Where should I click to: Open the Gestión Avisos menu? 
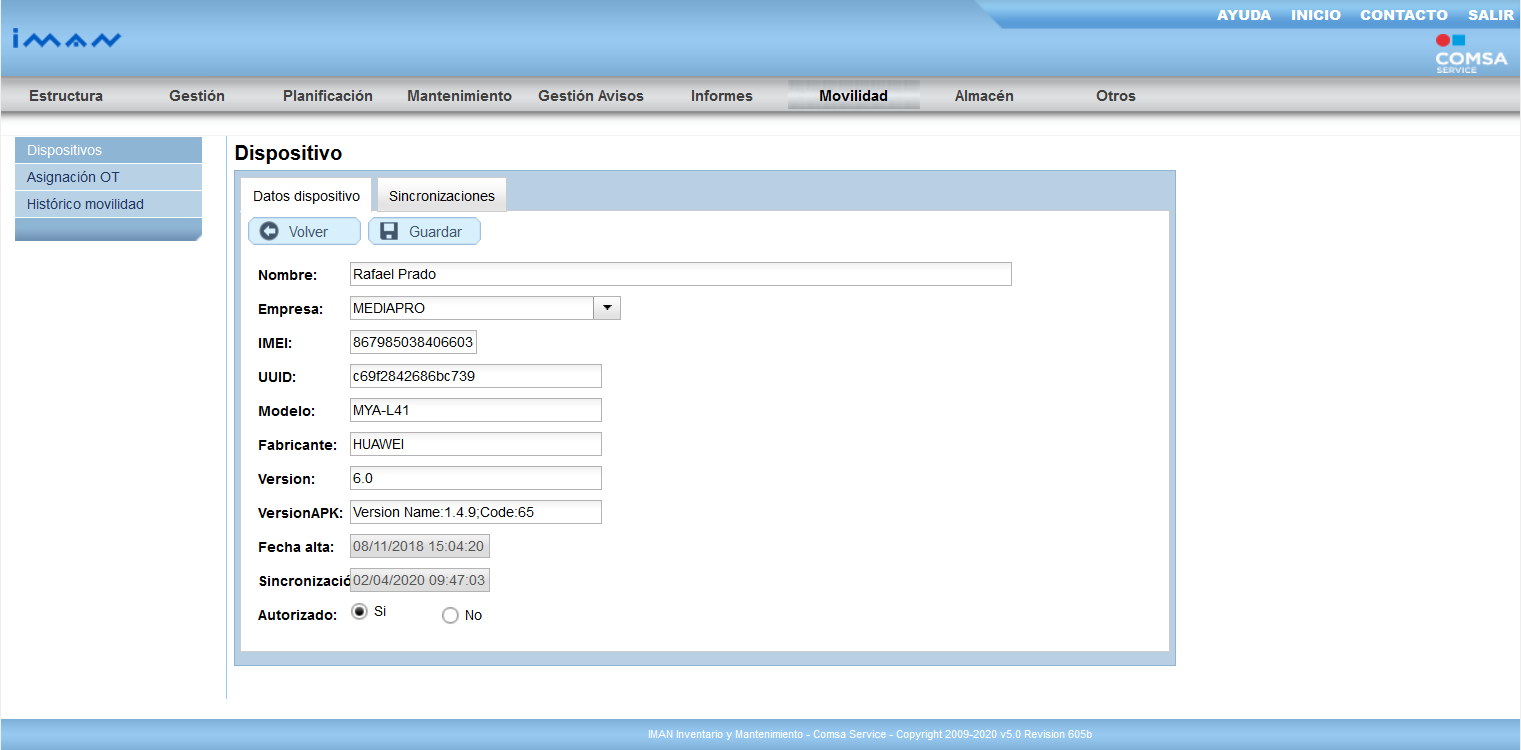pyautogui.click(x=591, y=96)
